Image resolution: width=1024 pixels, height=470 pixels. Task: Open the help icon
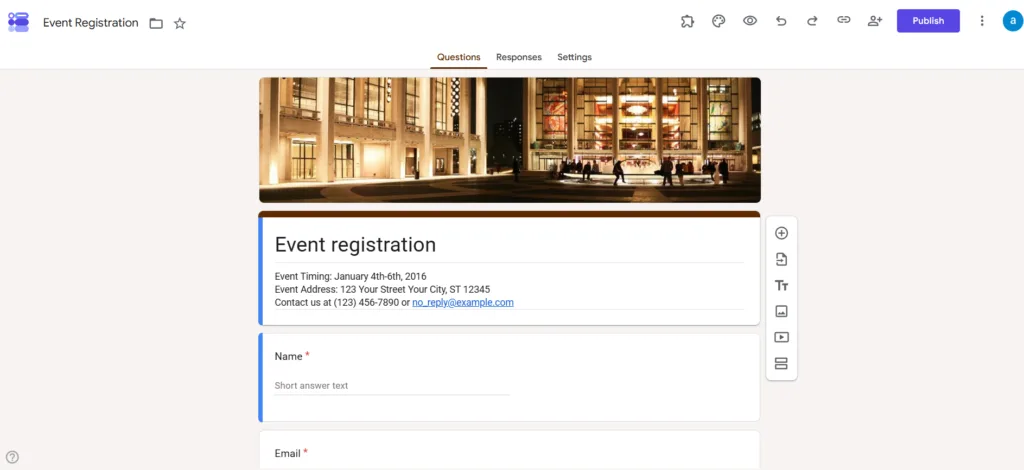(x=12, y=457)
